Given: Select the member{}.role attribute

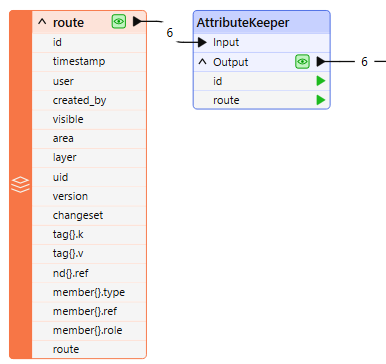Looking at the screenshot, I should click(x=89, y=330).
